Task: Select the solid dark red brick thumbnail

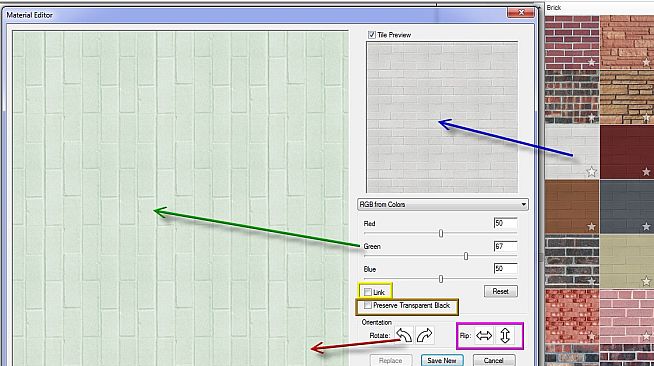Action: (627, 152)
